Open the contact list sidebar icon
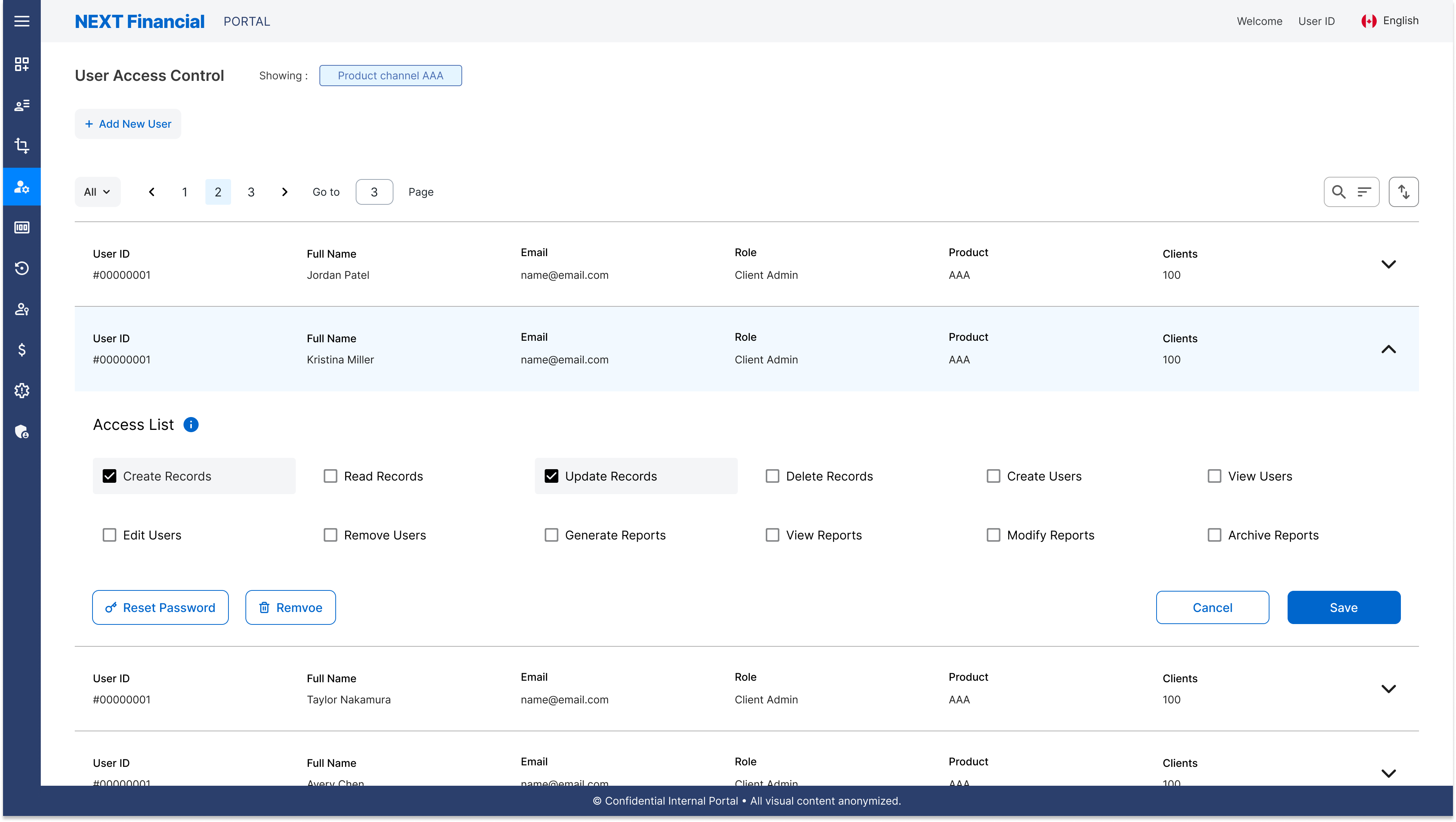The width and height of the screenshot is (1456, 822). 22,105
